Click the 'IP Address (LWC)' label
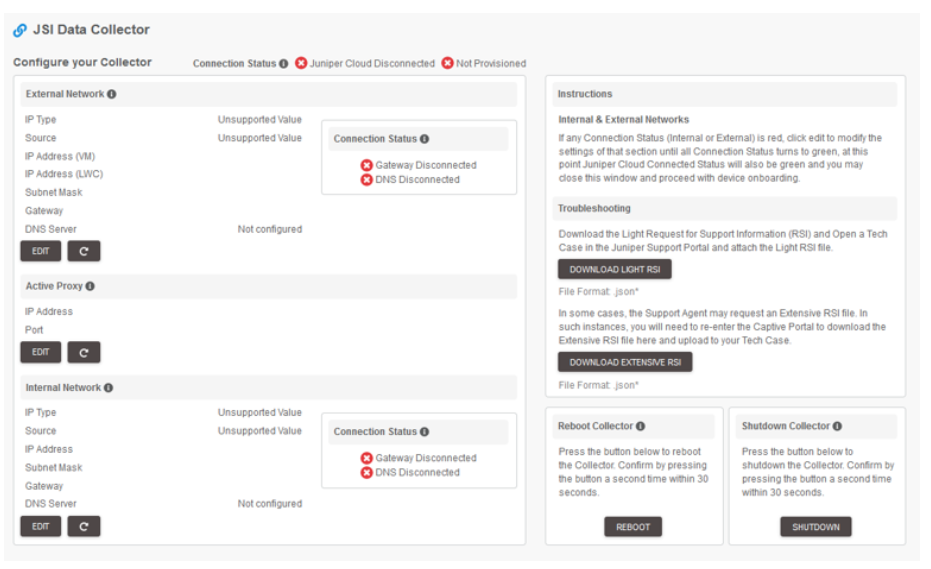931x569 pixels. [x=64, y=174]
